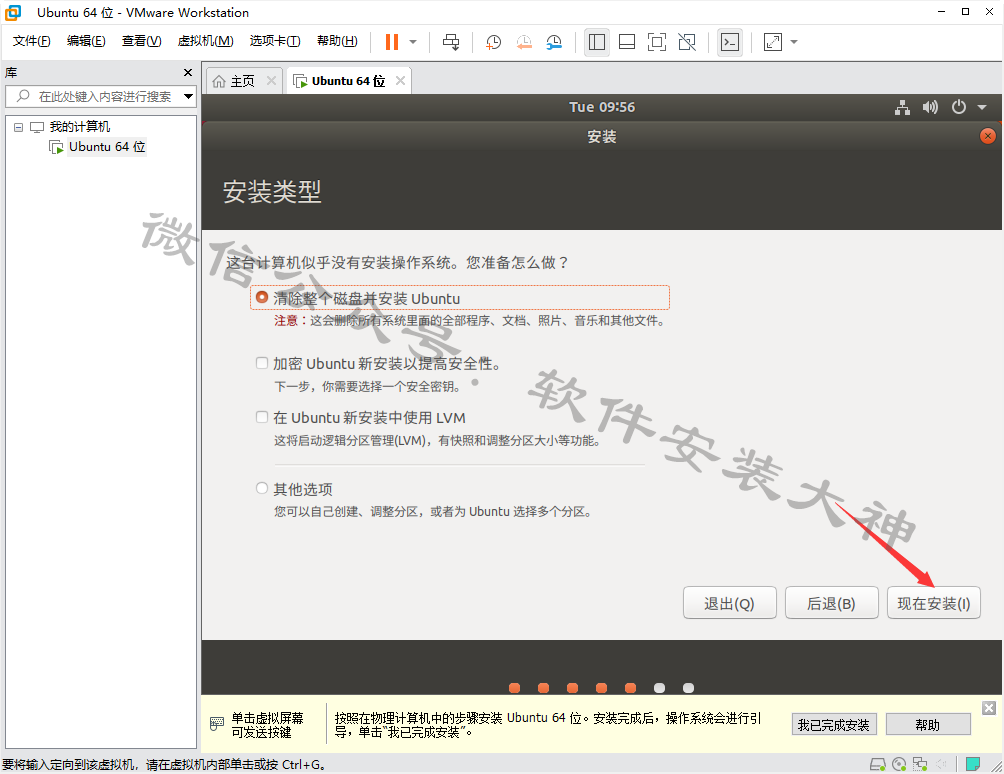Enable 在 Ubuntu 新安装中使用 LVM checkbox
This screenshot has height=774, width=1004.
pyautogui.click(x=262, y=417)
